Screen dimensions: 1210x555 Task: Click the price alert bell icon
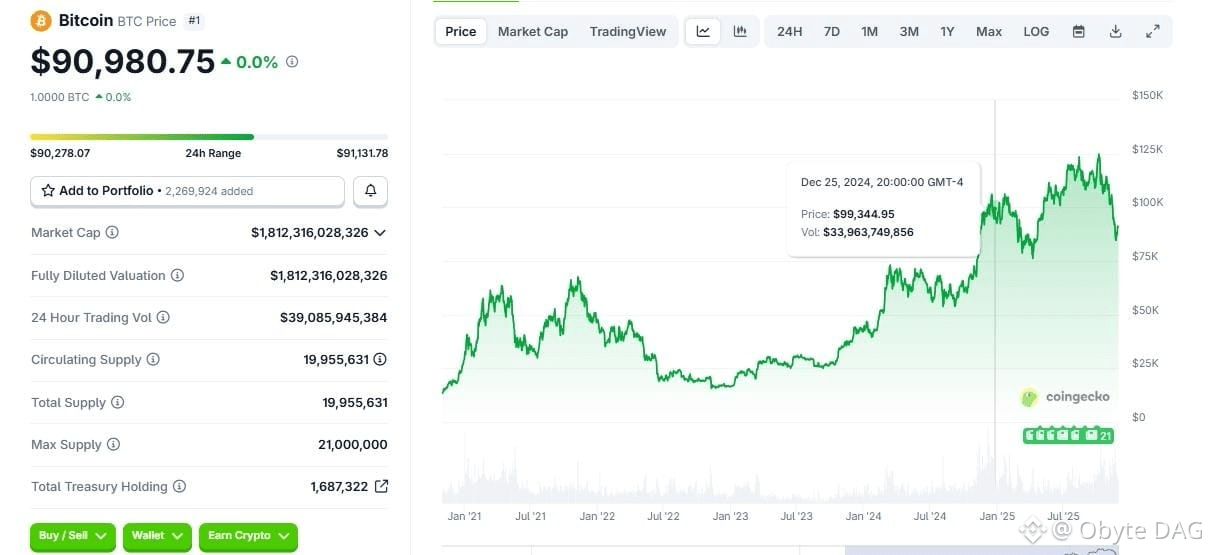(370, 191)
